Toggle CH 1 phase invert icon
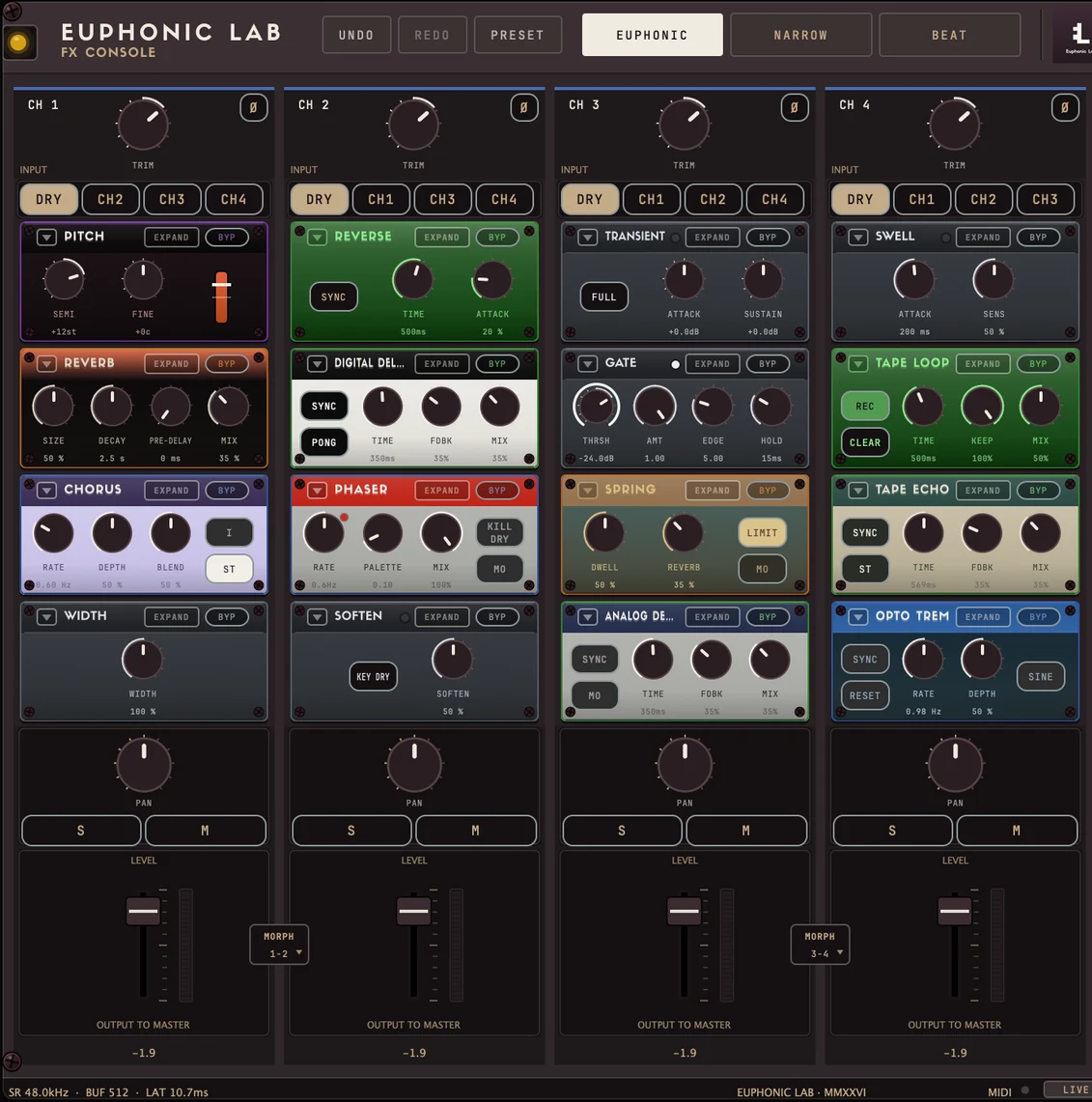This screenshot has height=1102, width=1092. click(254, 107)
